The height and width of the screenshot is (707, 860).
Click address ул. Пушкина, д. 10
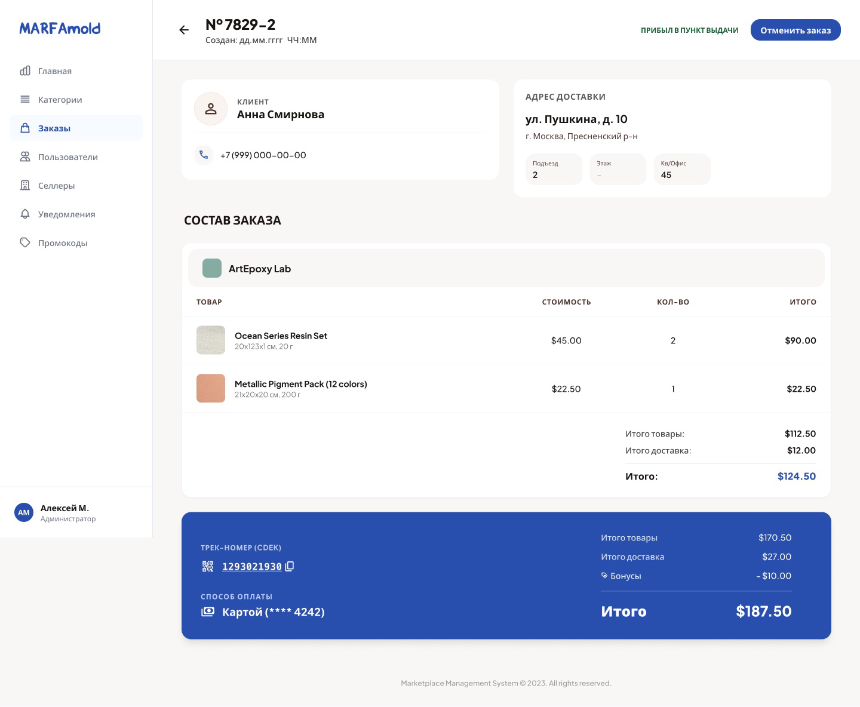click(576, 119)
